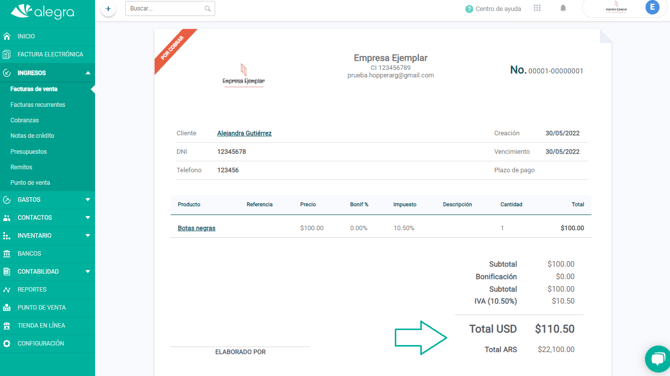This screenshot has width=670, height=376.
Task: Click the help question mark icon
Action: [469, 9]
